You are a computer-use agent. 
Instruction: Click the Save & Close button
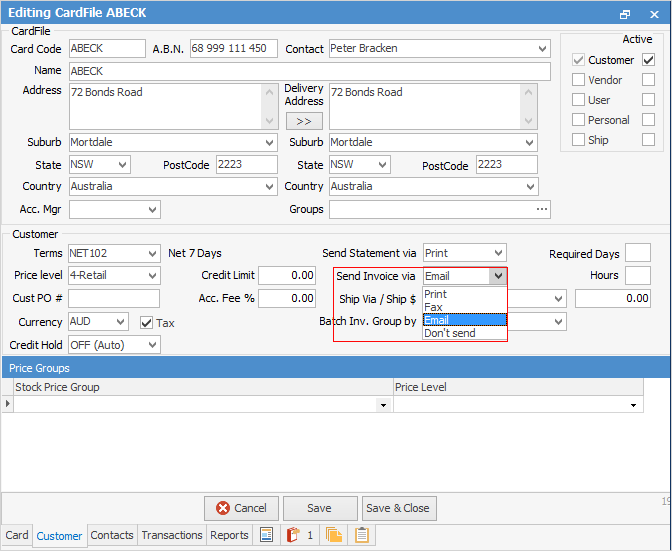coord(398,508)
